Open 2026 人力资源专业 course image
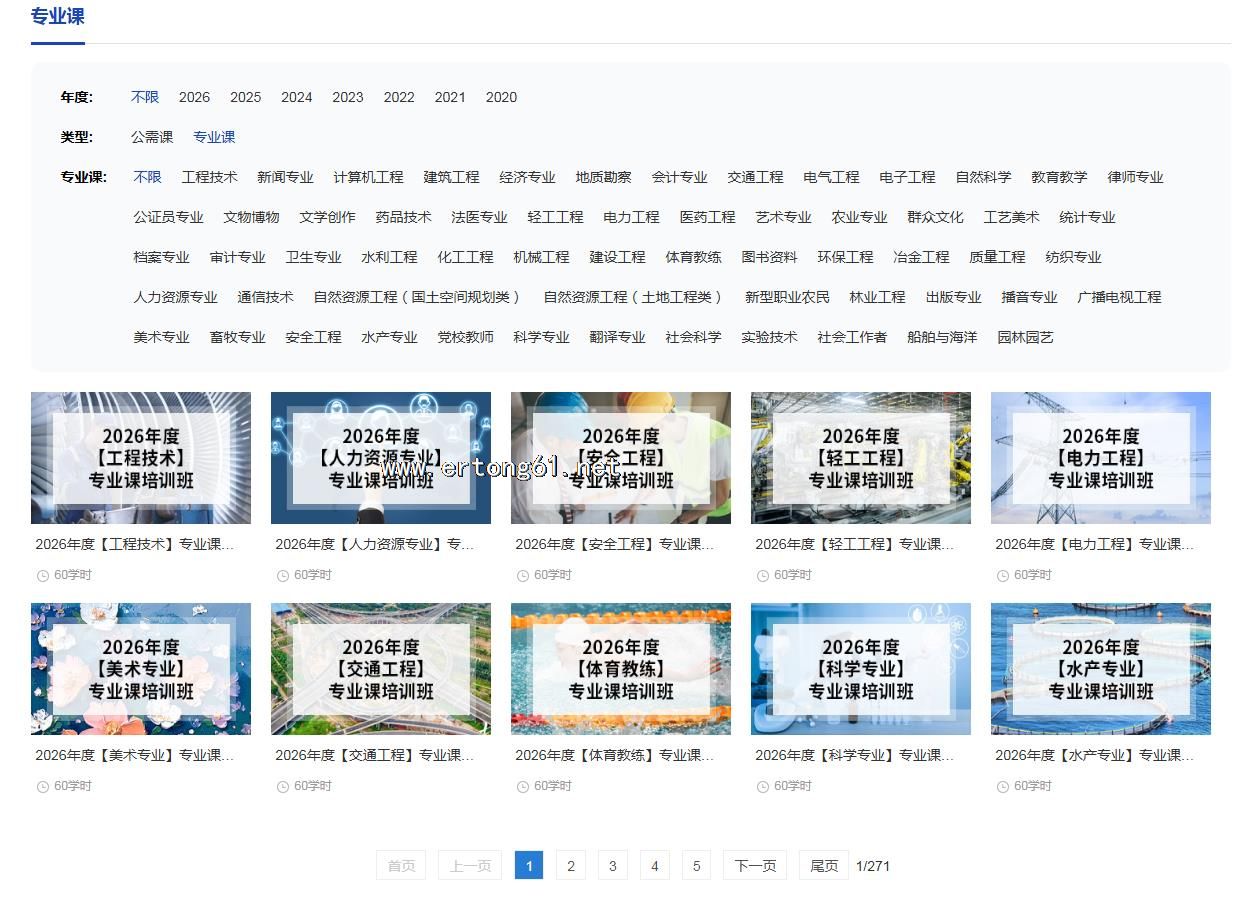The height and width of the screenshot is (899, 1242). pos(381,458)
